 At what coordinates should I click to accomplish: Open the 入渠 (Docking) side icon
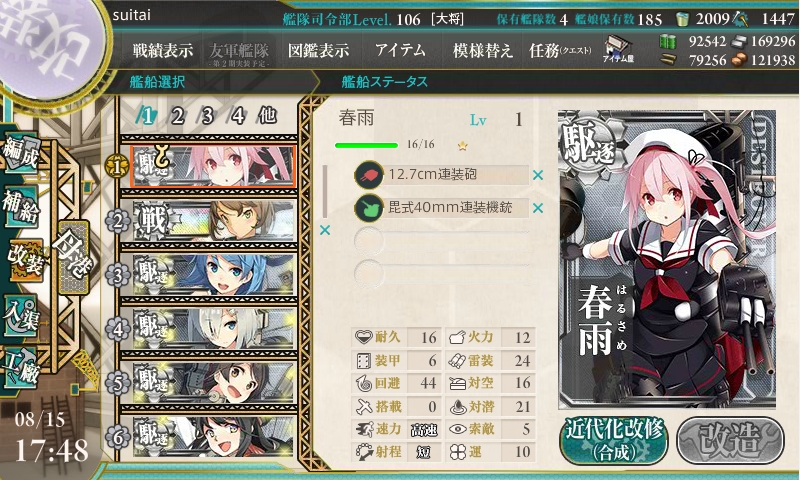coord(21,316)
